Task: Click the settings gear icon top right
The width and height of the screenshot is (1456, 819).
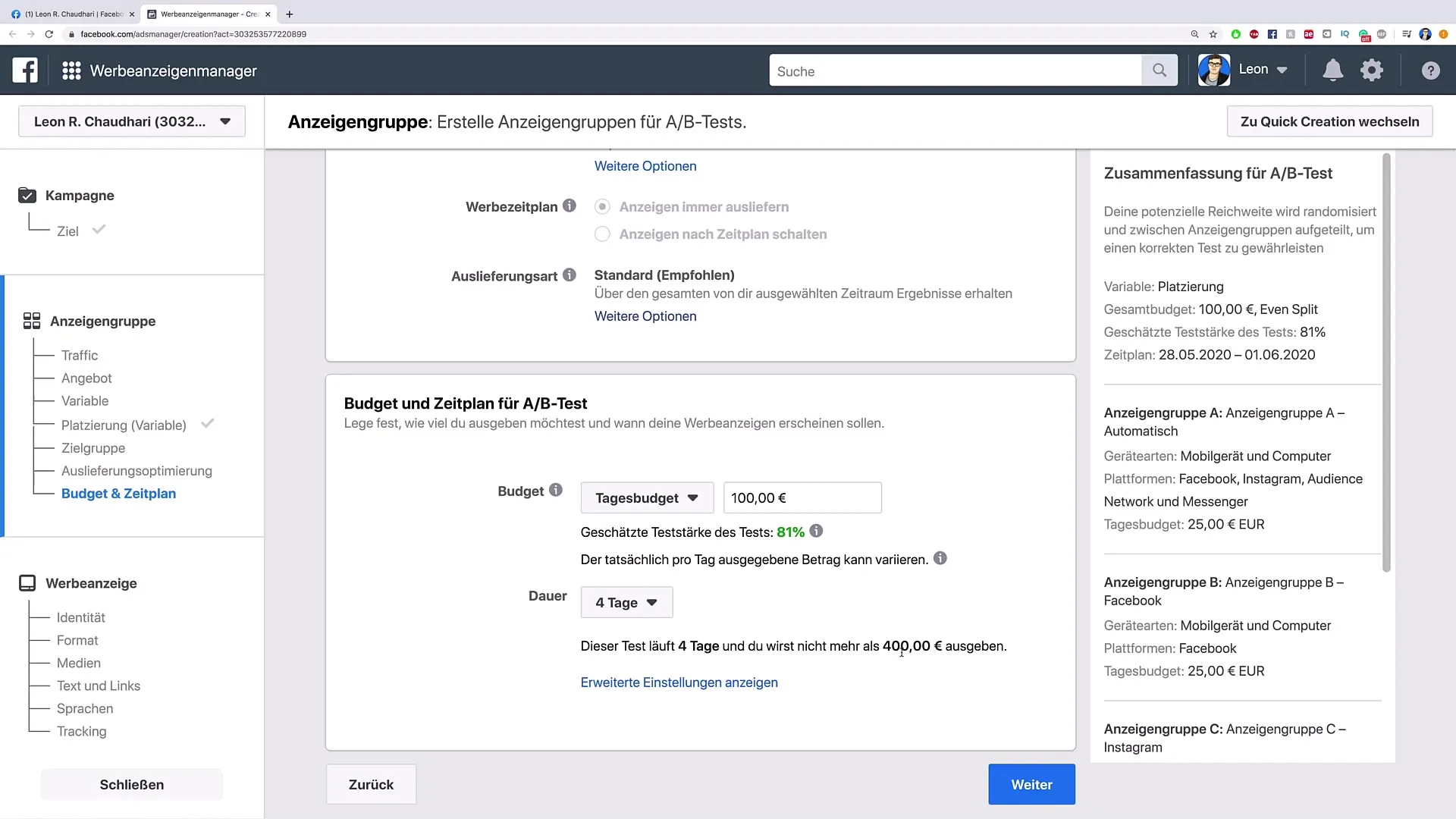Action: (x=1372, y=70)
